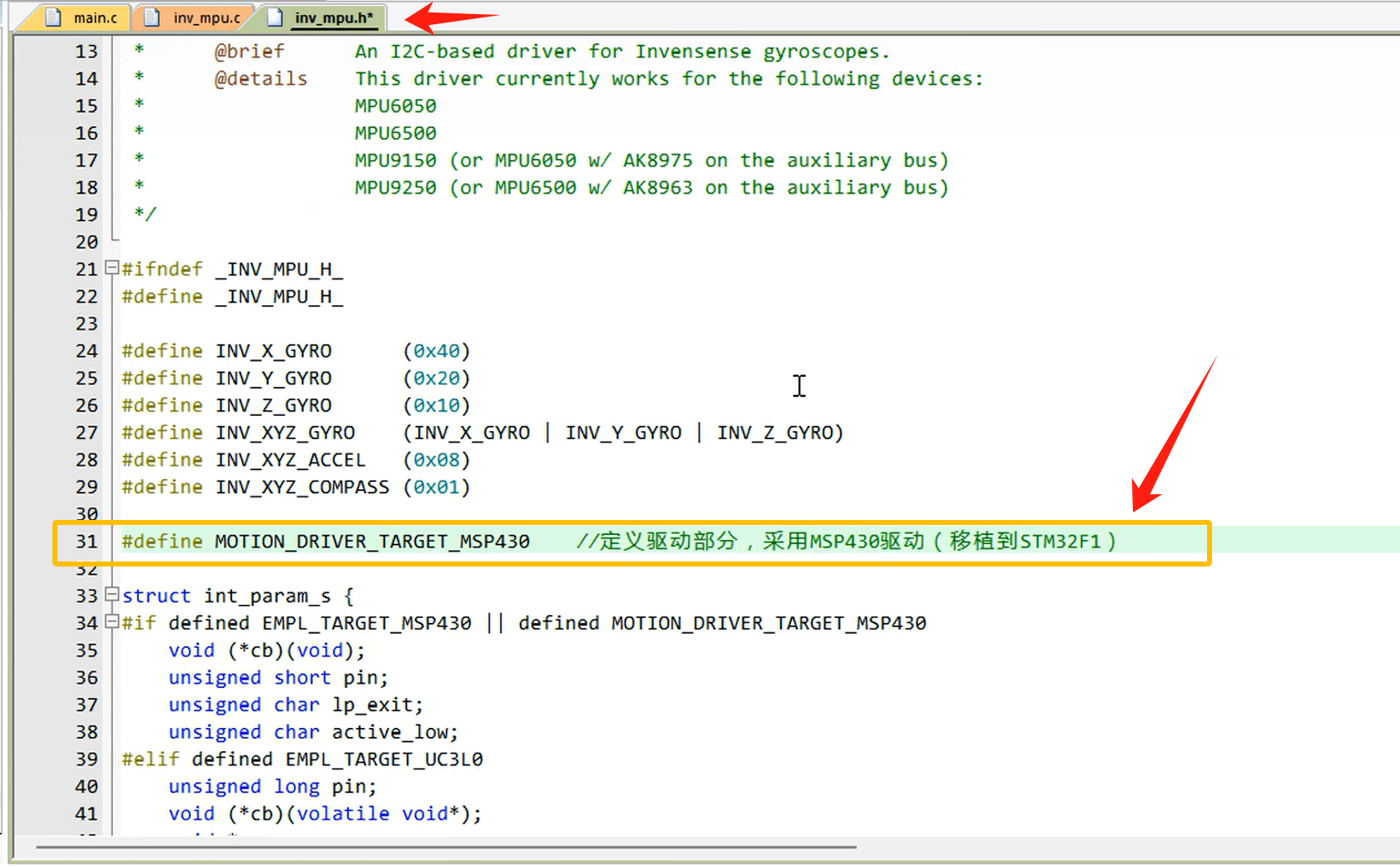
Task: Click the line number 13 in the margin
Action: (87, 52)
